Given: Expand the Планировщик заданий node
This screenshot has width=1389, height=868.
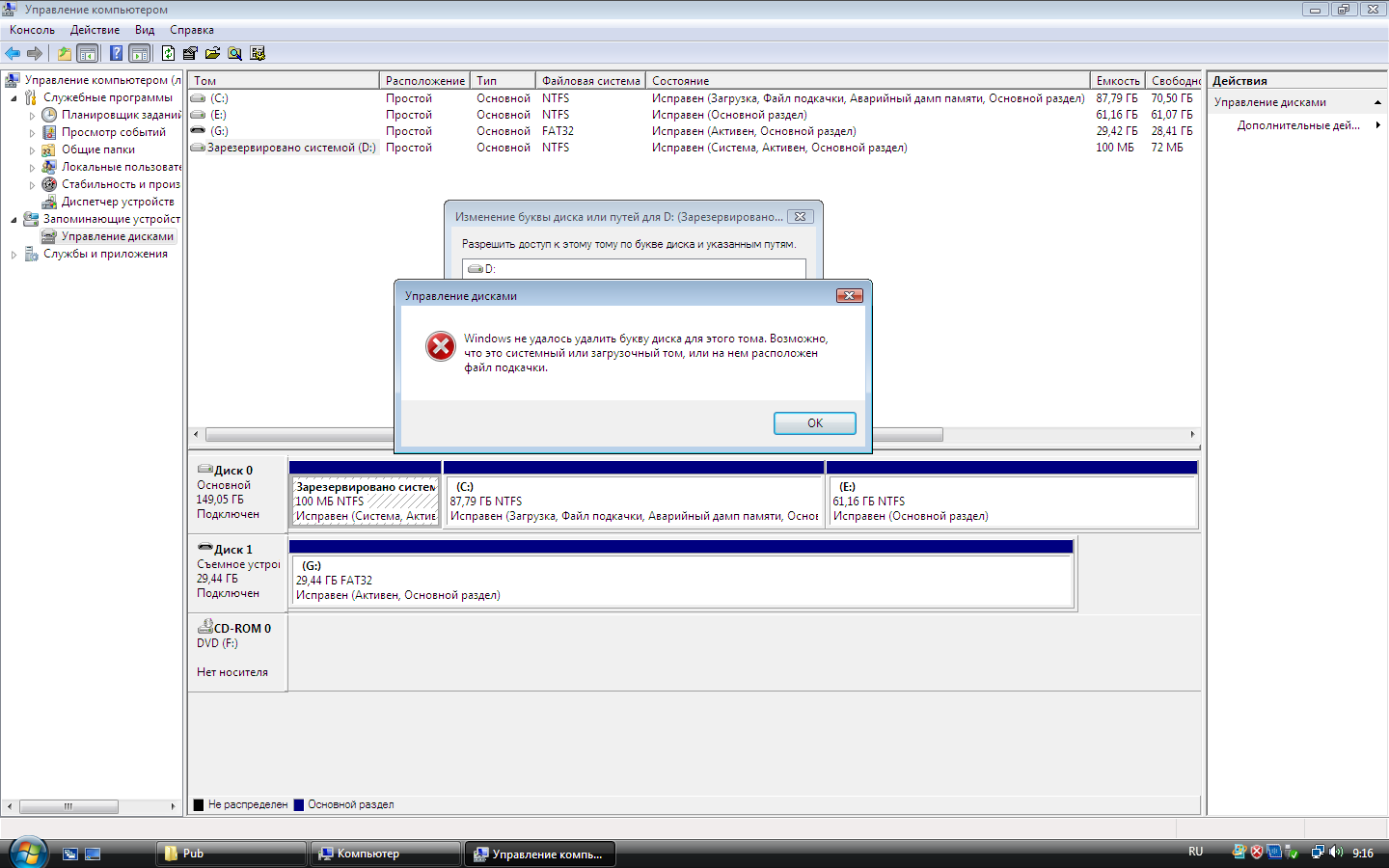Looking at the screenshot, I should pos(32,115).
